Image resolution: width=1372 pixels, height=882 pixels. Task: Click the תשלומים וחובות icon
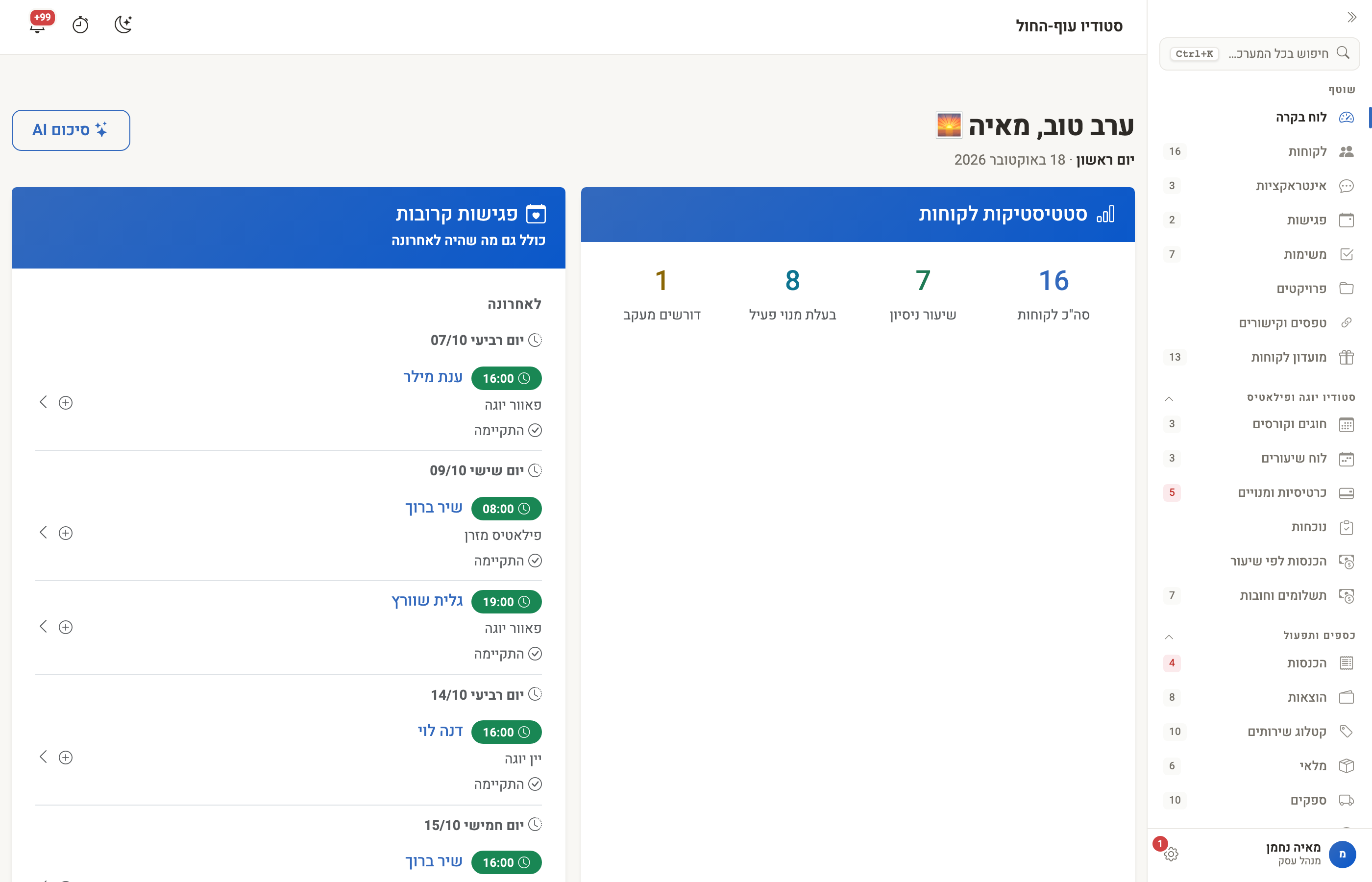(1346, 596)
